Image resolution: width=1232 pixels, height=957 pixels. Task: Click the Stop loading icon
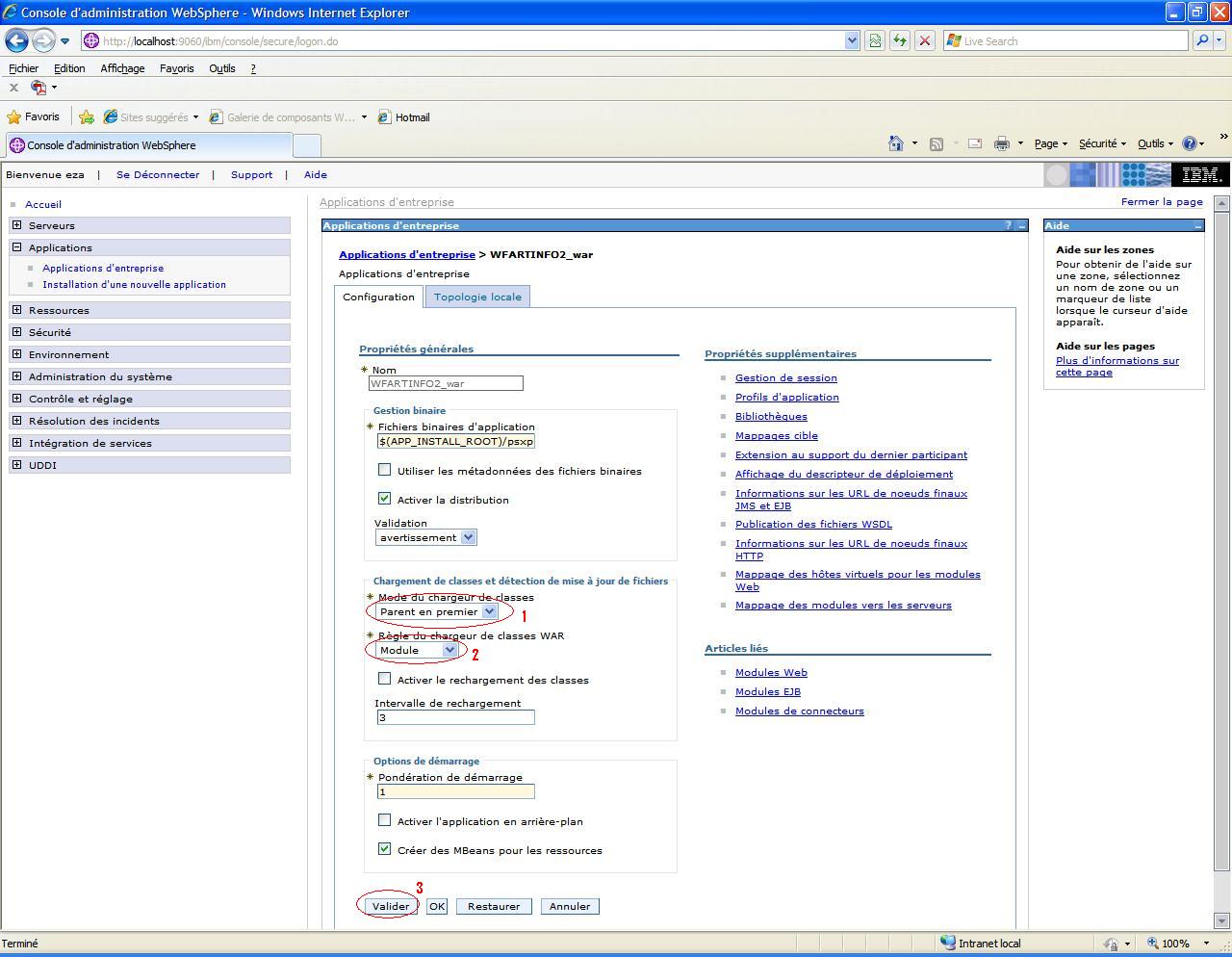924,40
